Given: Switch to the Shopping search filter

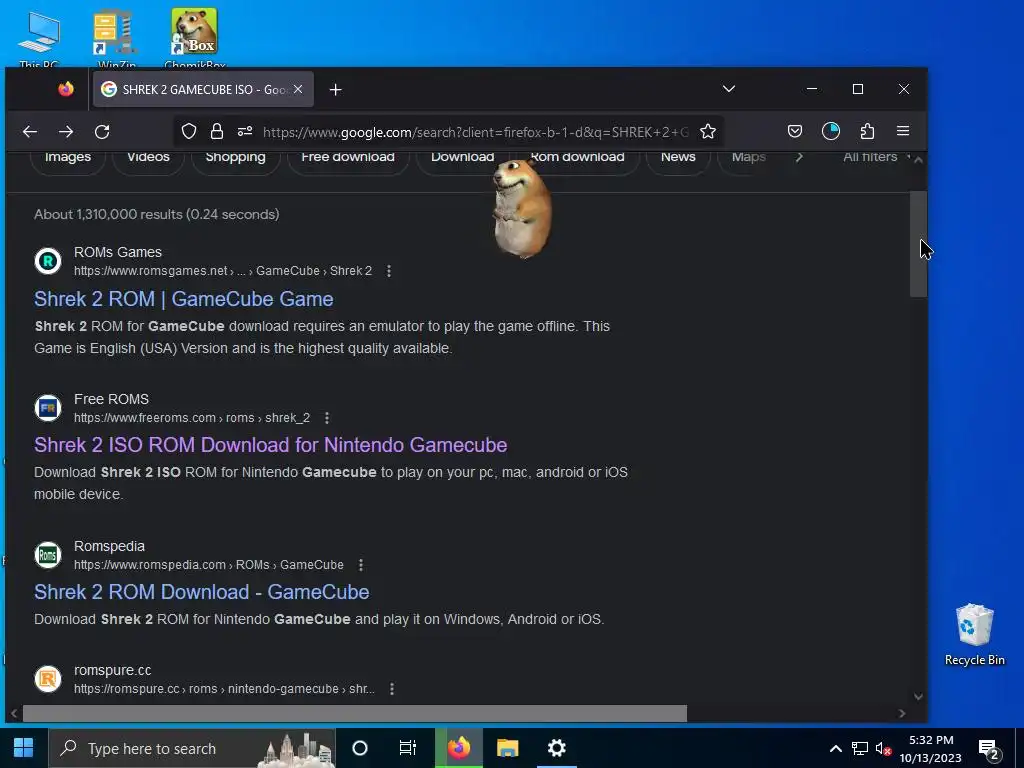Looking at the screenshot, I should [x=236, y=157].
